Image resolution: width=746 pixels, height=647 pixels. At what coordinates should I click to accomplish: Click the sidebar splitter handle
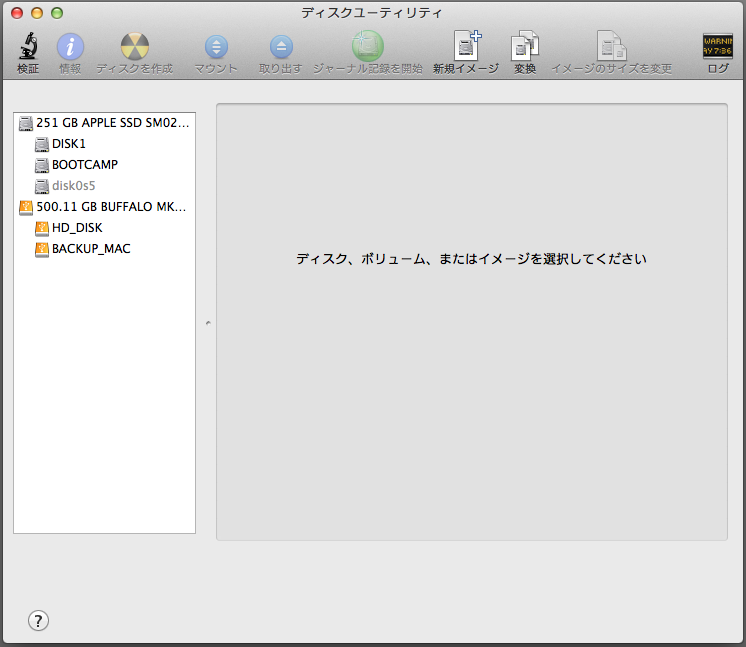click(x=208, y=323)
